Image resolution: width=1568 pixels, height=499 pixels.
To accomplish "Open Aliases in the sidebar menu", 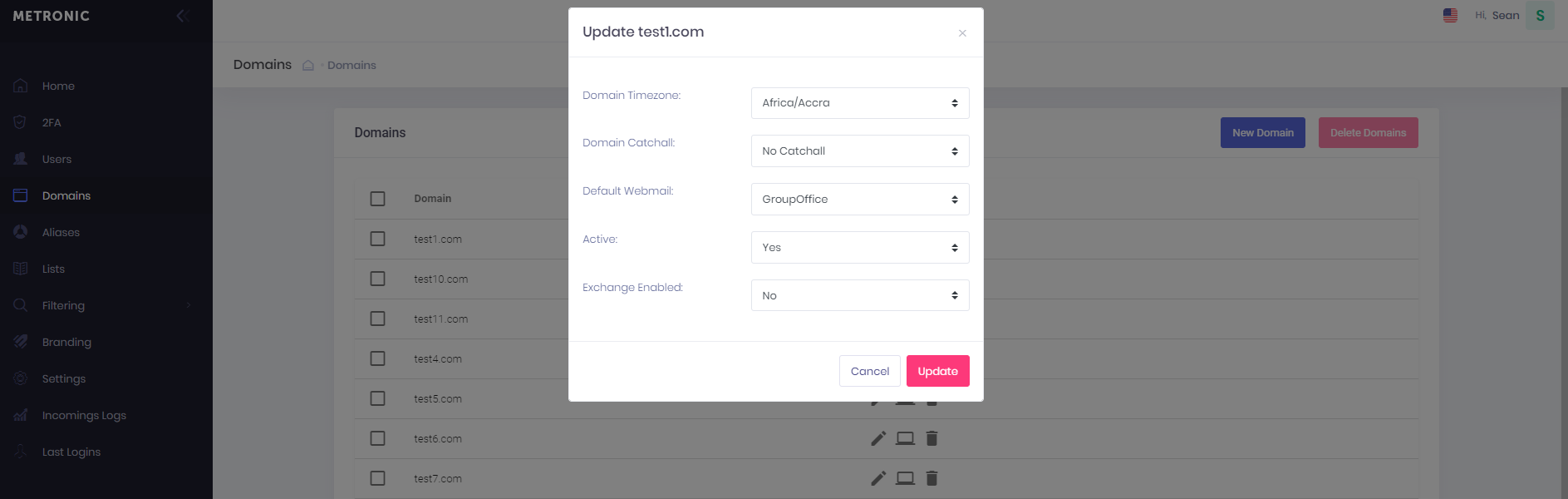I will point(61,232).
